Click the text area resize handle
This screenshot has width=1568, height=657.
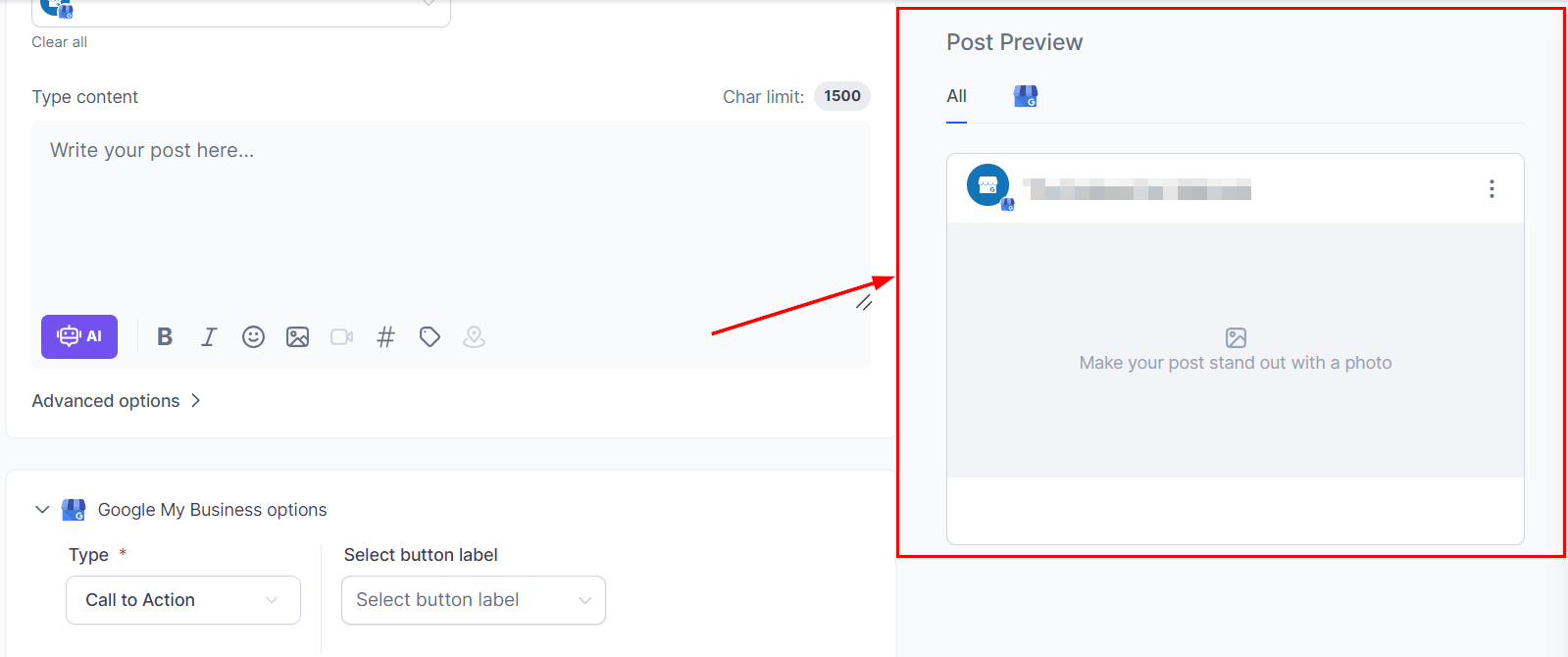[864, 303]
